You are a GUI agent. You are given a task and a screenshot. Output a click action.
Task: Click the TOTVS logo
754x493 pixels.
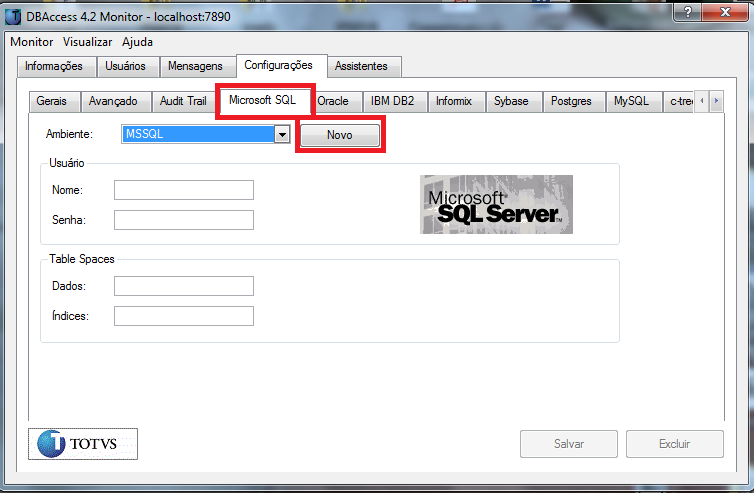coord(83,443)
